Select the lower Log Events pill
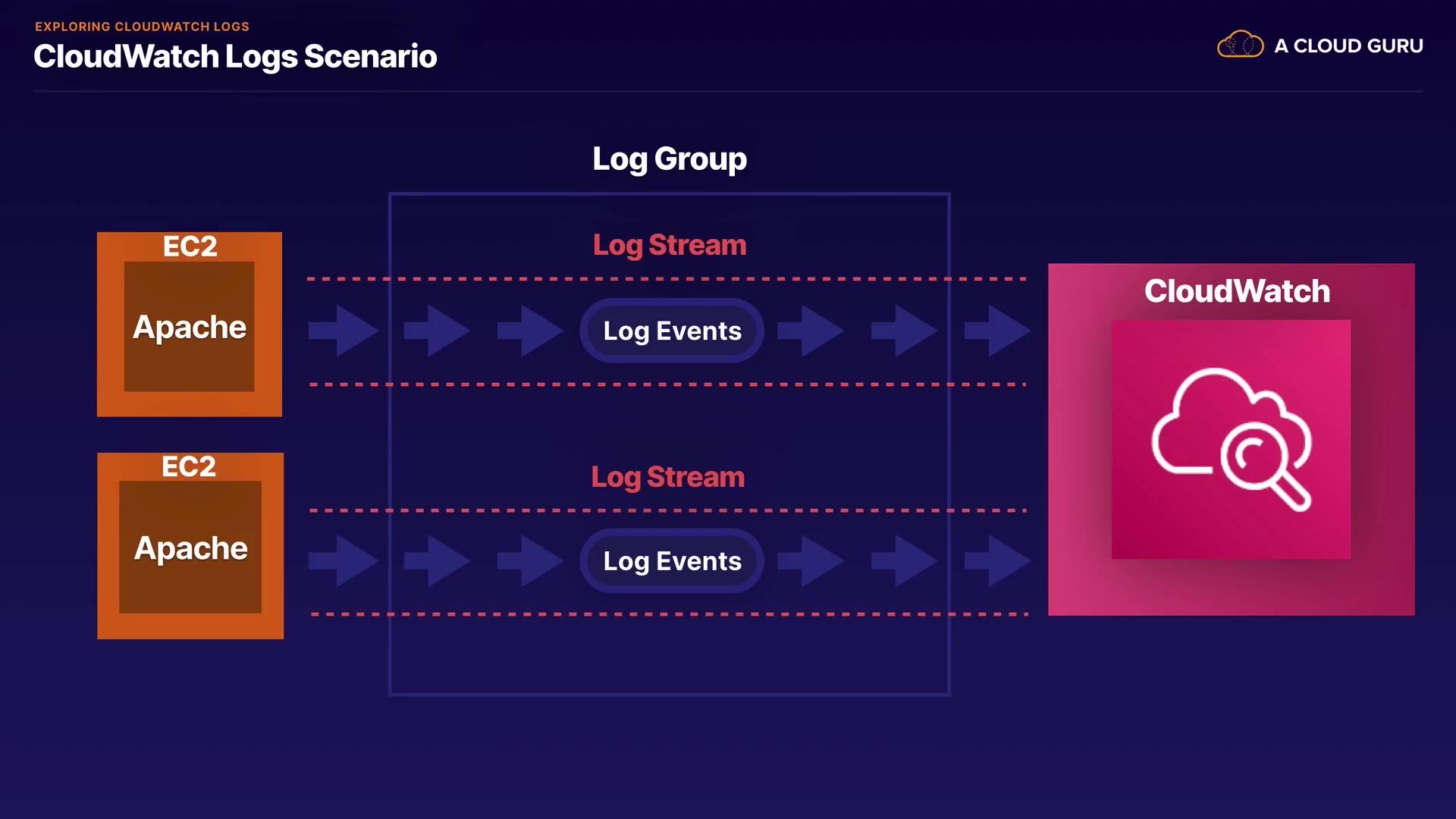The width and height of the screenshot is (1456, 819). tap(672, 561)
